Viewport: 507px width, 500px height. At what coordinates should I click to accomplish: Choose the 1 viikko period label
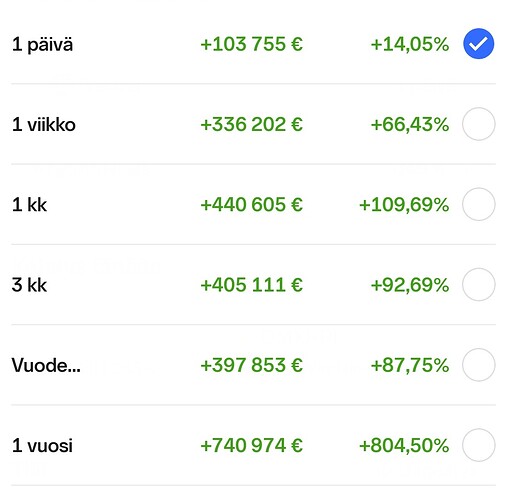(44, 125)
